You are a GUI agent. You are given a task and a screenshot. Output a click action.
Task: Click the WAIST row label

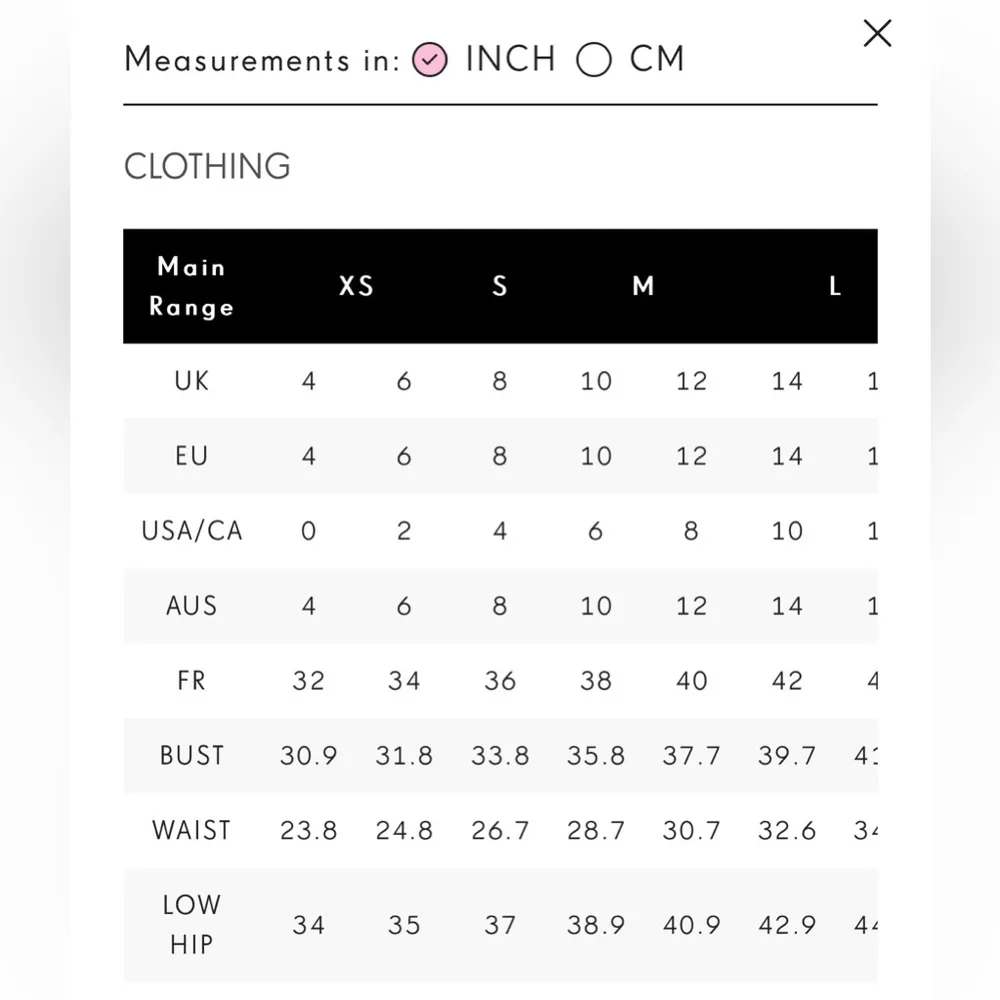tap(191, 831)
